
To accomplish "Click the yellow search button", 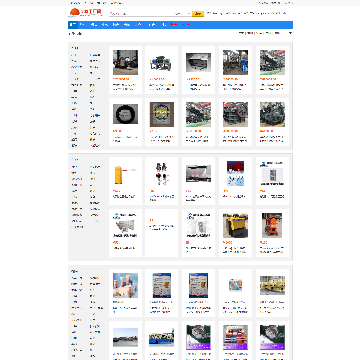I will (198, 14).
